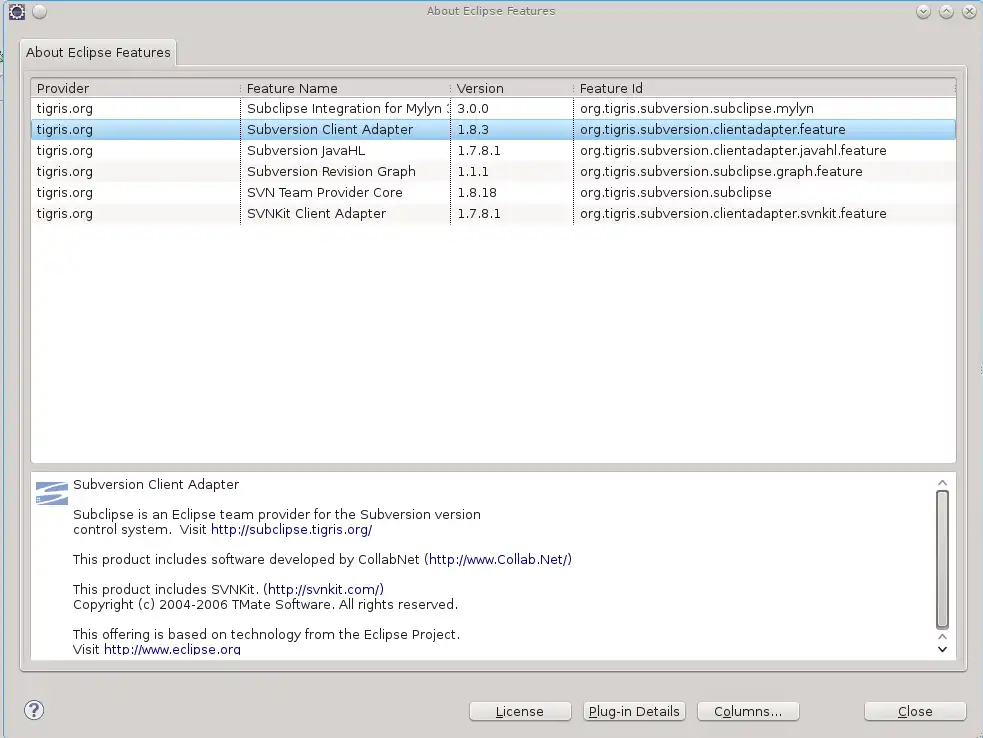Sort by Provider column header
Screen dimensions: 983x738
135,88
